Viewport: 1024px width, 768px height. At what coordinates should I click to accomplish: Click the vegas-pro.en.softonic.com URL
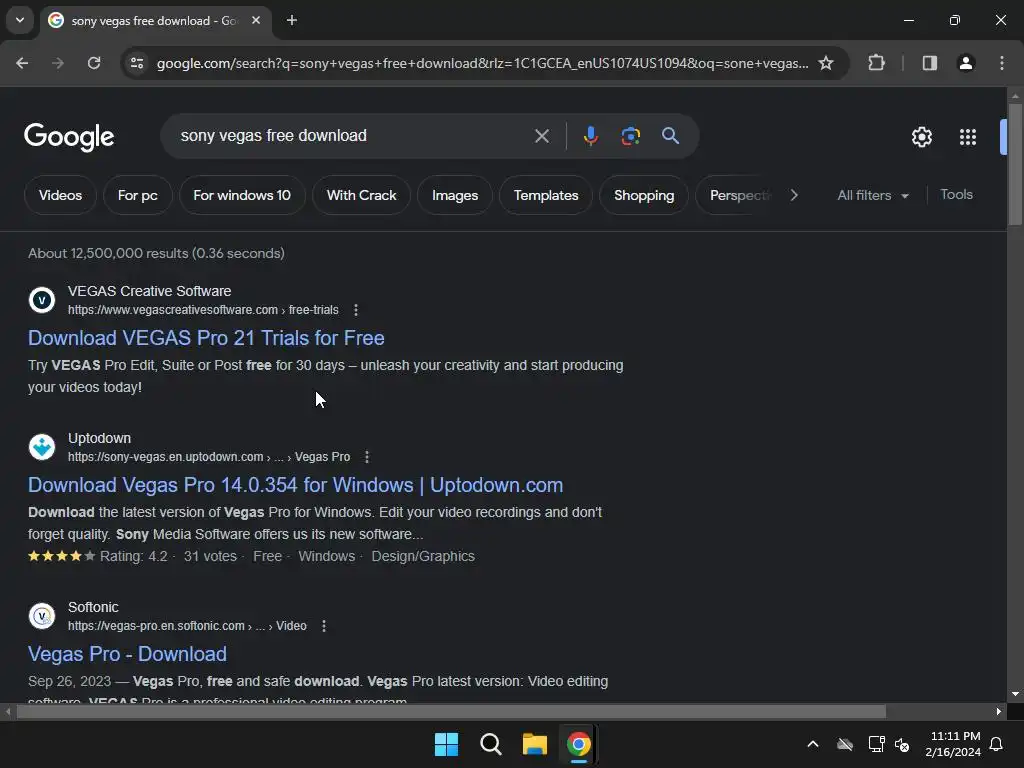tap(187, 626)
